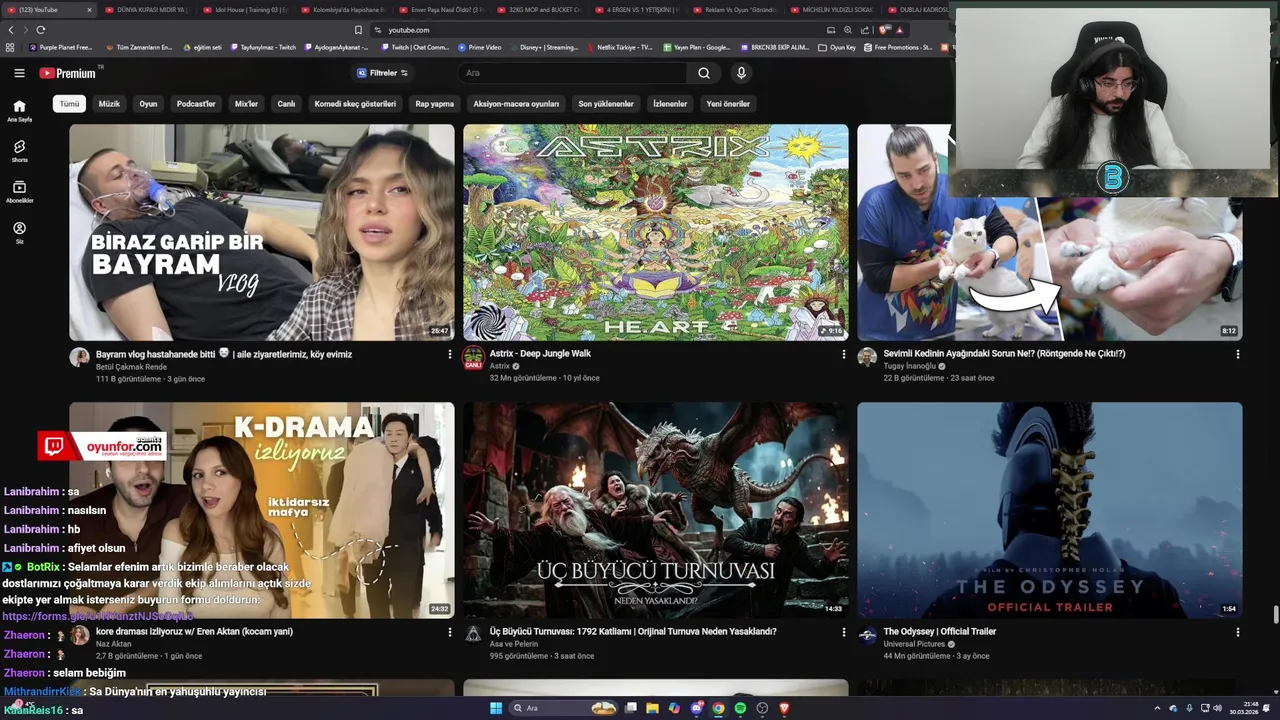Open The Odyssey Official Trailer title
1280x720 pixels.
(x=940, y=631)
